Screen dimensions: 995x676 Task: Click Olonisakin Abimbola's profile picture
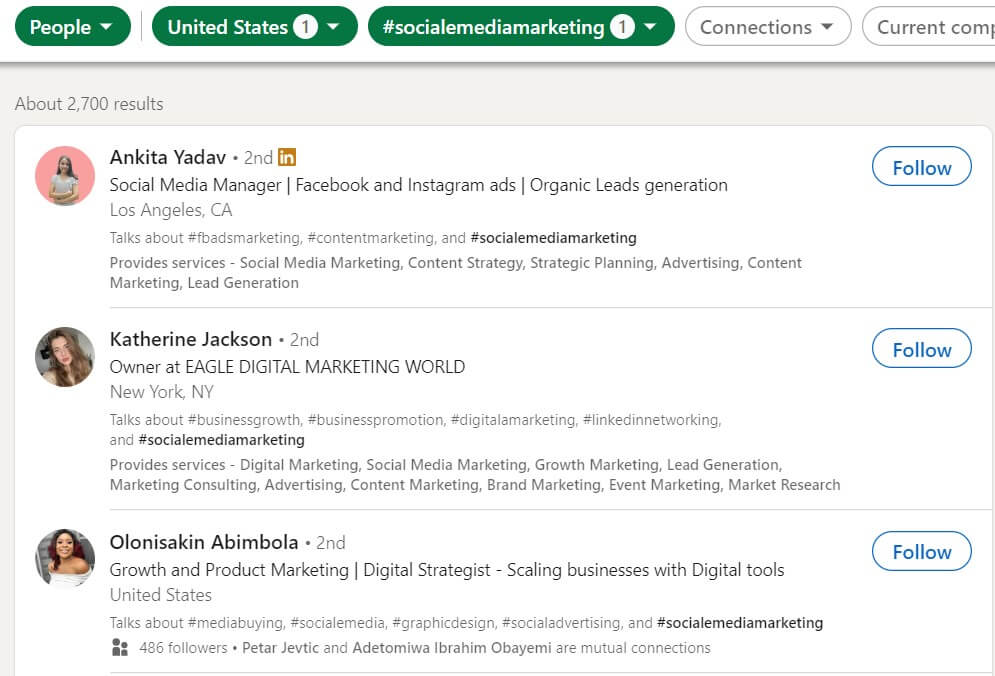(x=65, y=560)
